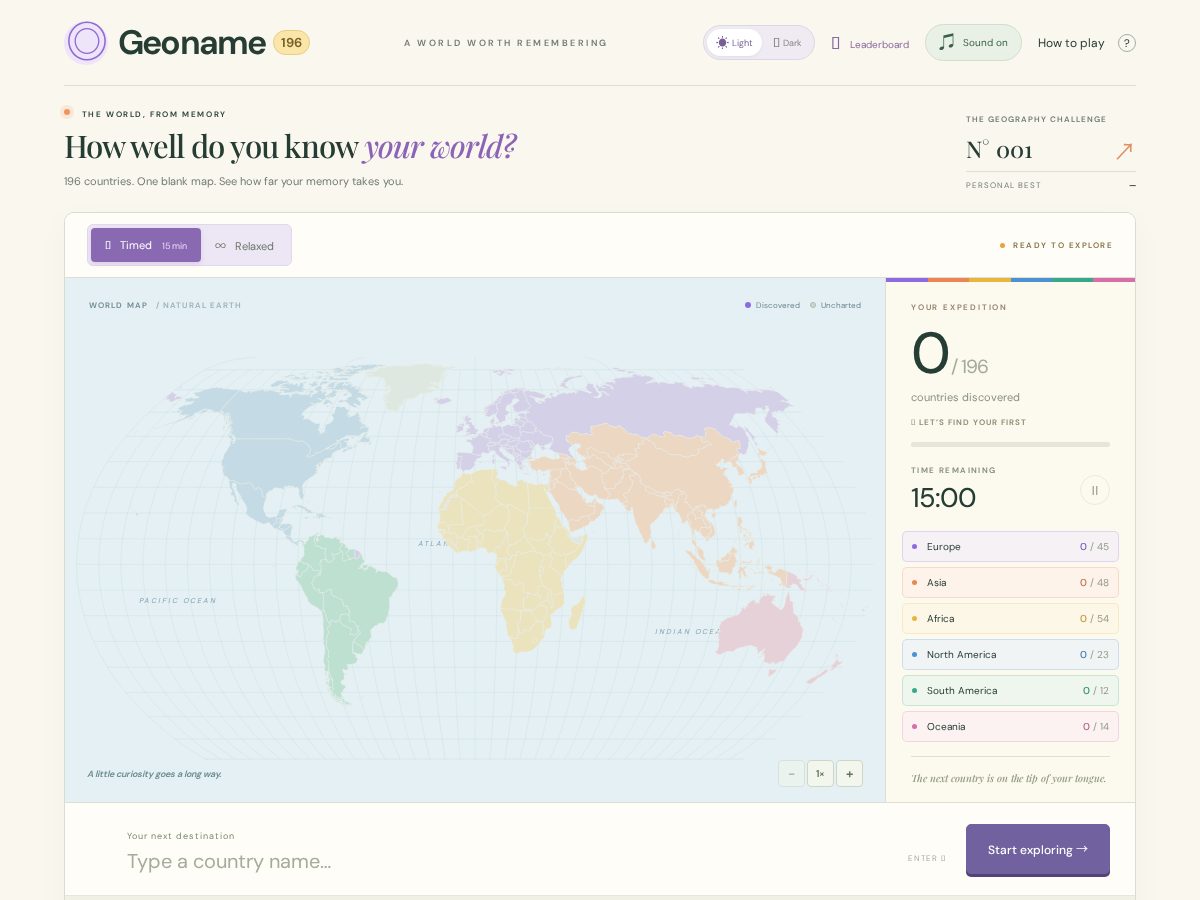
Task: Pause the timer with the pause button
Action: 1095,490
